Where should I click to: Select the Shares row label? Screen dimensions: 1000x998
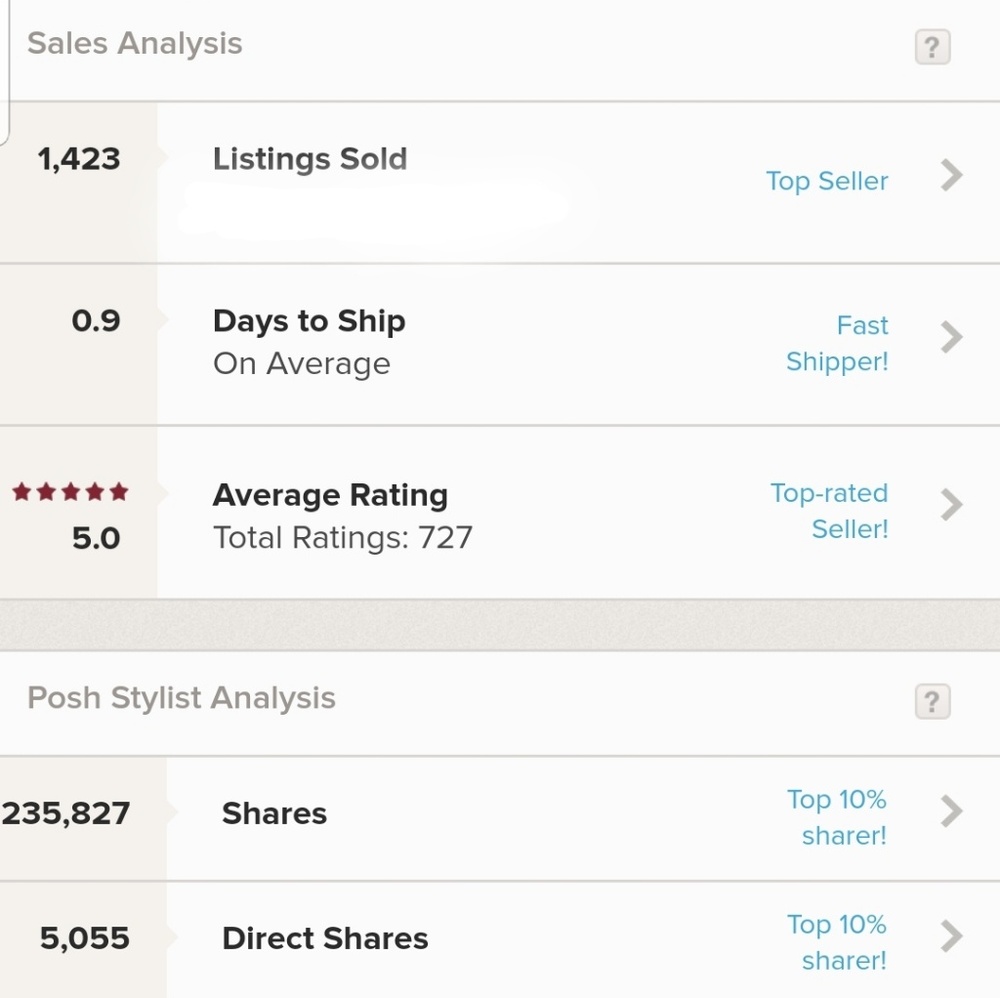(274, 813)
